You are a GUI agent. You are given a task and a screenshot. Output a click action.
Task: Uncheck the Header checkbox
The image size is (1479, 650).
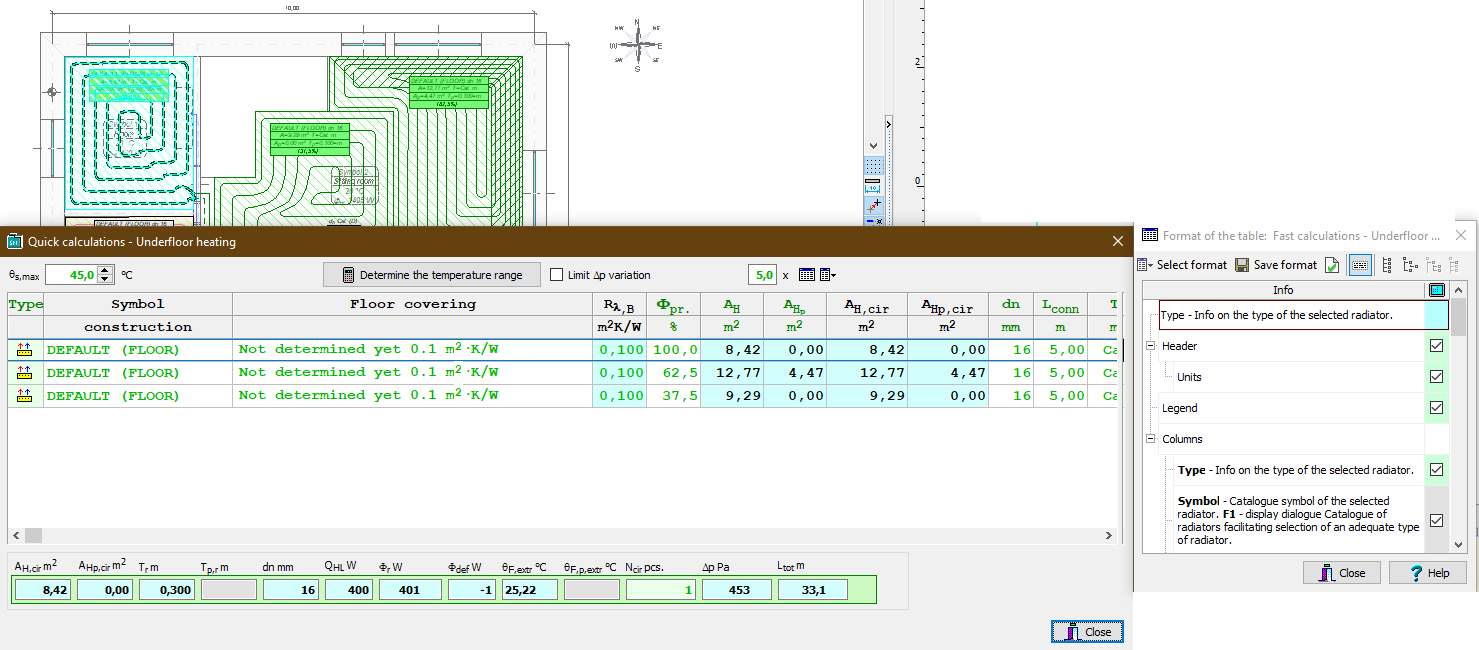click(1437, 346)
